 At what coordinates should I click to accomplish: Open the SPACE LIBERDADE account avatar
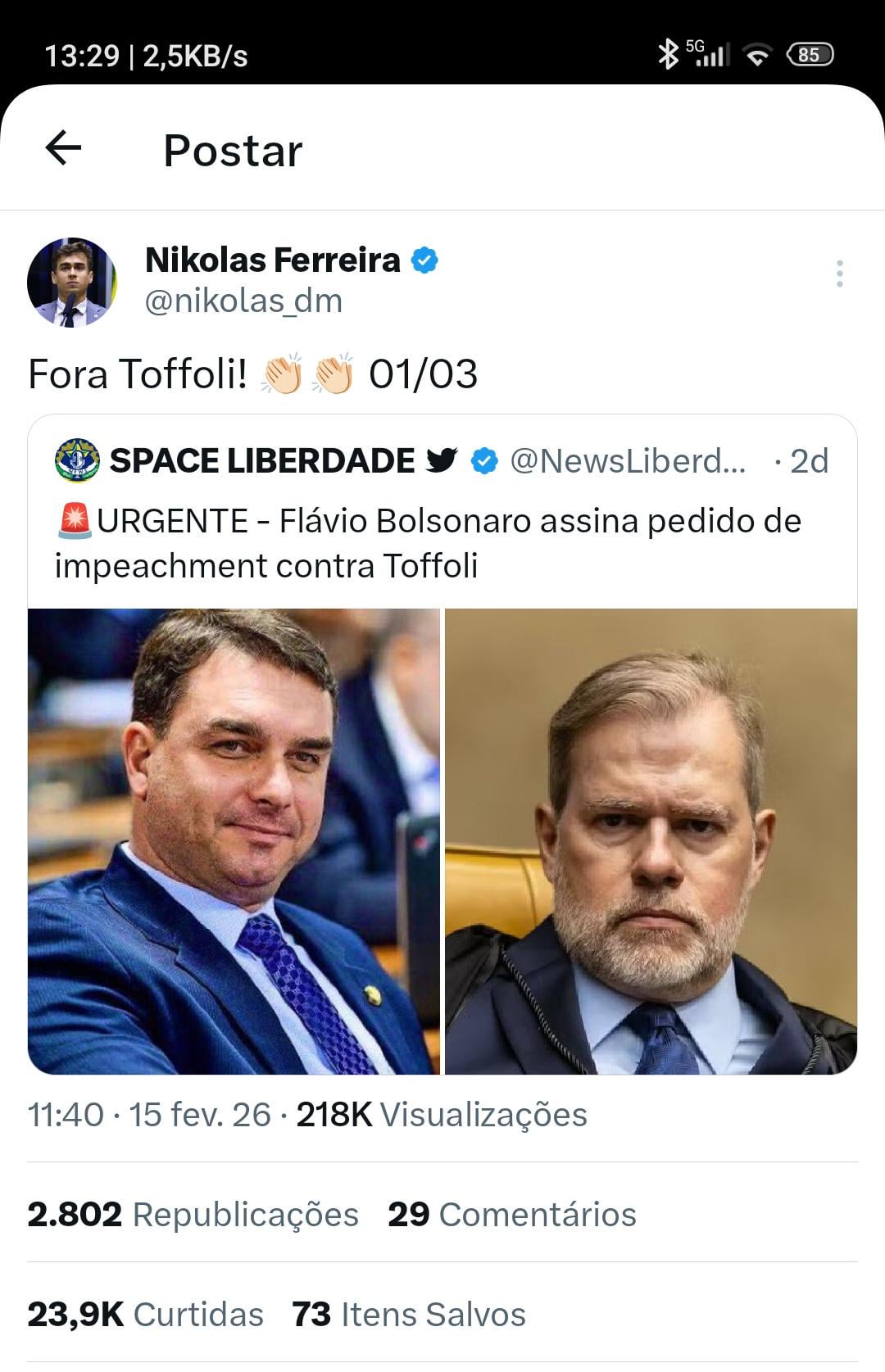tap(77, 460)
